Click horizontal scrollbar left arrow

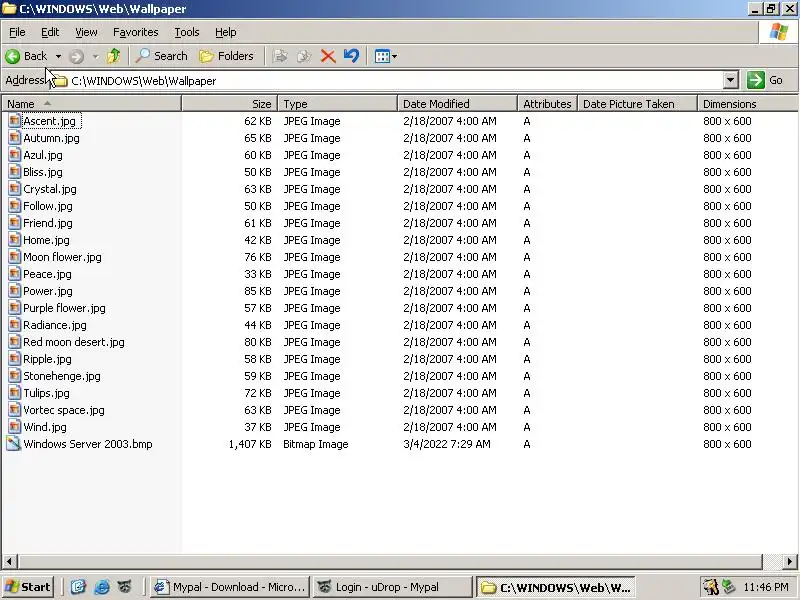point(9,561)
